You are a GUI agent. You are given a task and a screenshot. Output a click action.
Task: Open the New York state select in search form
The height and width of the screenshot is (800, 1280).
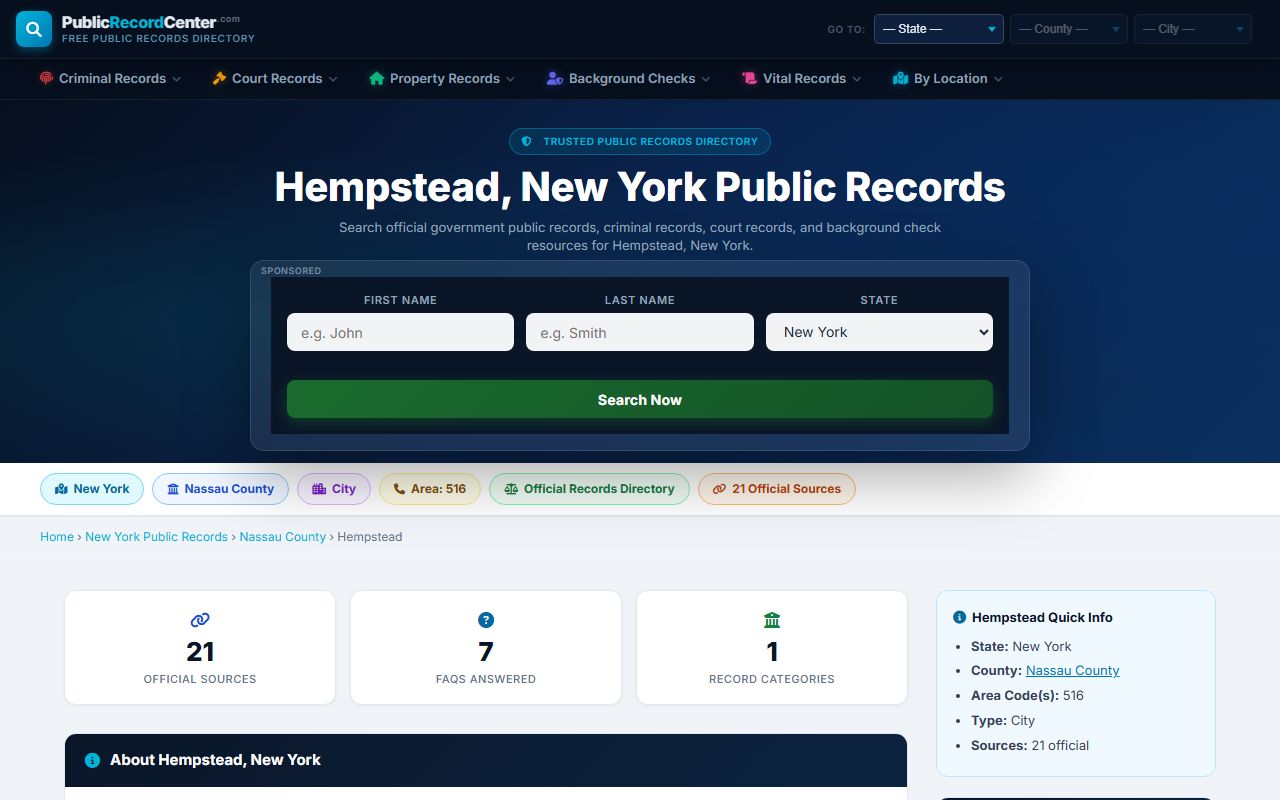point(879,332)
